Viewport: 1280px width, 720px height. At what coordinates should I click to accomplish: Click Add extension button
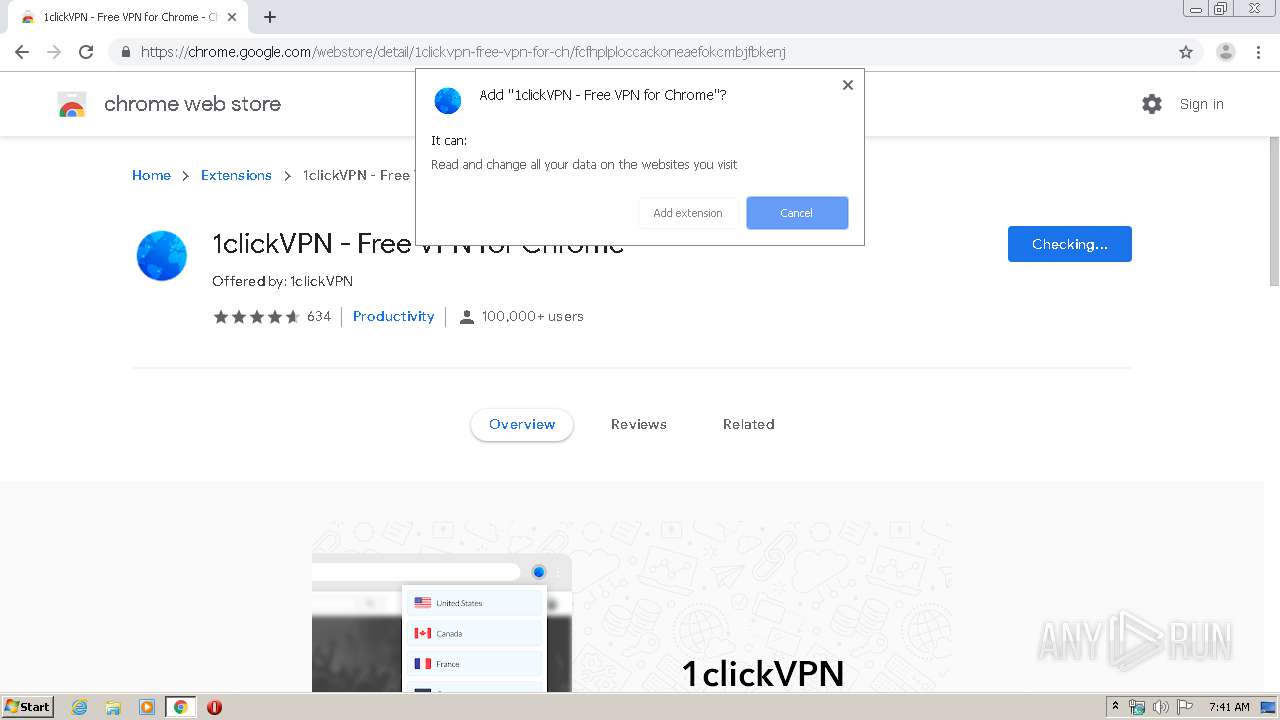688,213
